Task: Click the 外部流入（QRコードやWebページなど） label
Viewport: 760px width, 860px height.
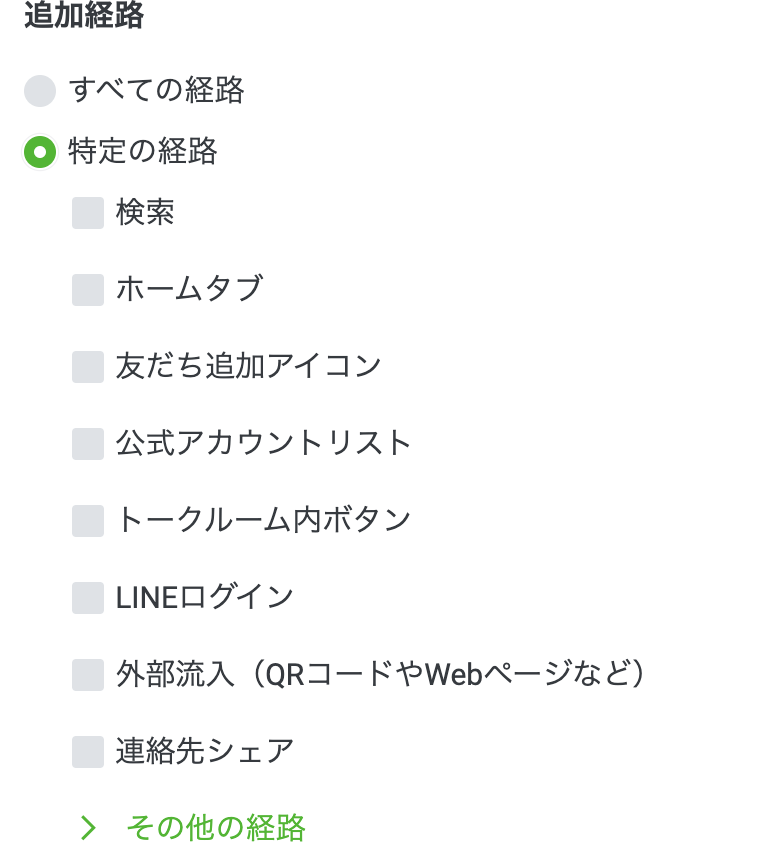Action: click(x=381, y=675)
